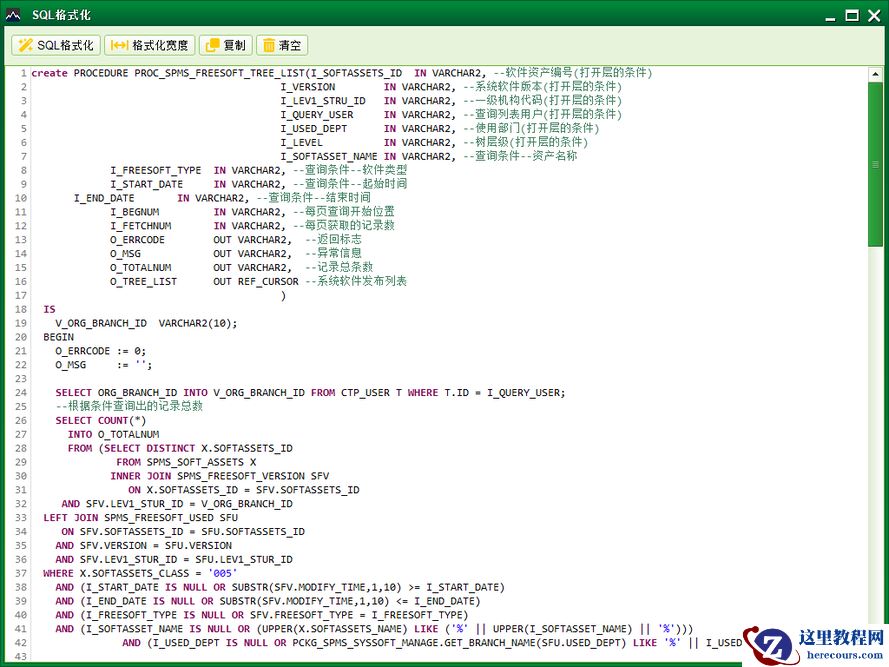The width and height of the screenshot is (889, 667).
Task: Click line number 18 beside the IS keyword
Action: [21, 310]
